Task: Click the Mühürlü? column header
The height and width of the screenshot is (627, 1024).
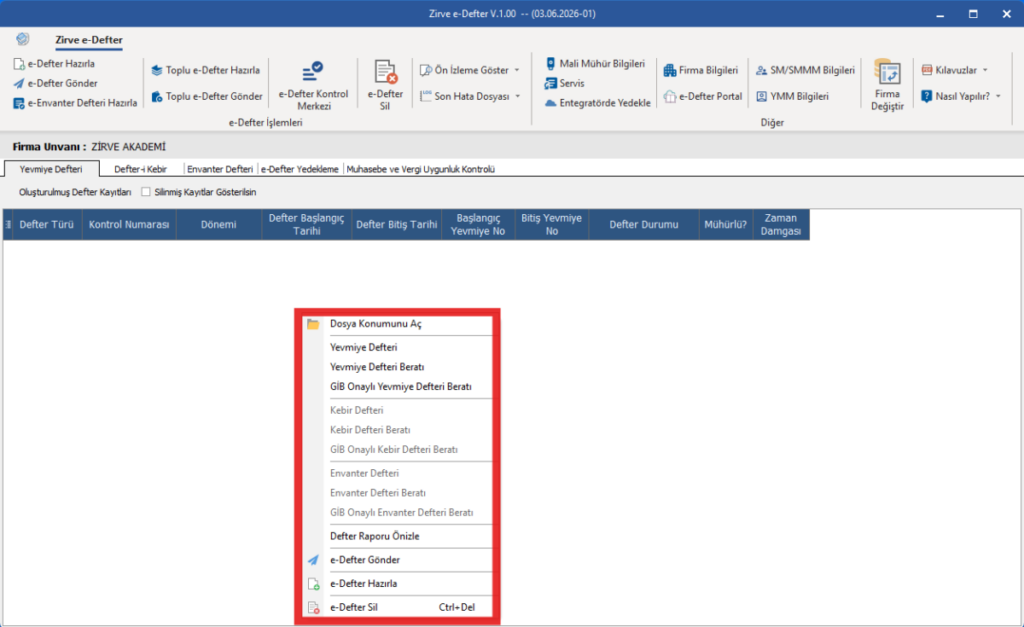Action: 726,225
